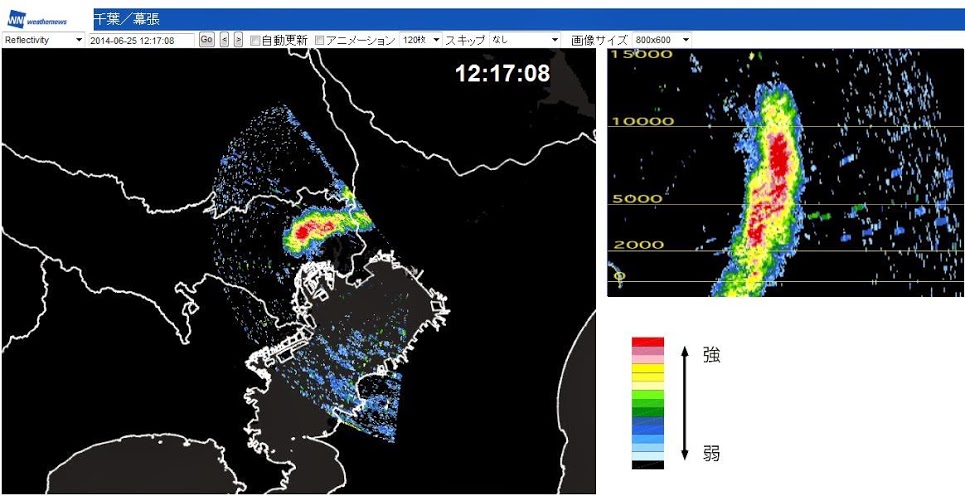Select the green swatch in legend
Image resolution: width=965 pixels, height=496 pixels.
tap(648, 403)
